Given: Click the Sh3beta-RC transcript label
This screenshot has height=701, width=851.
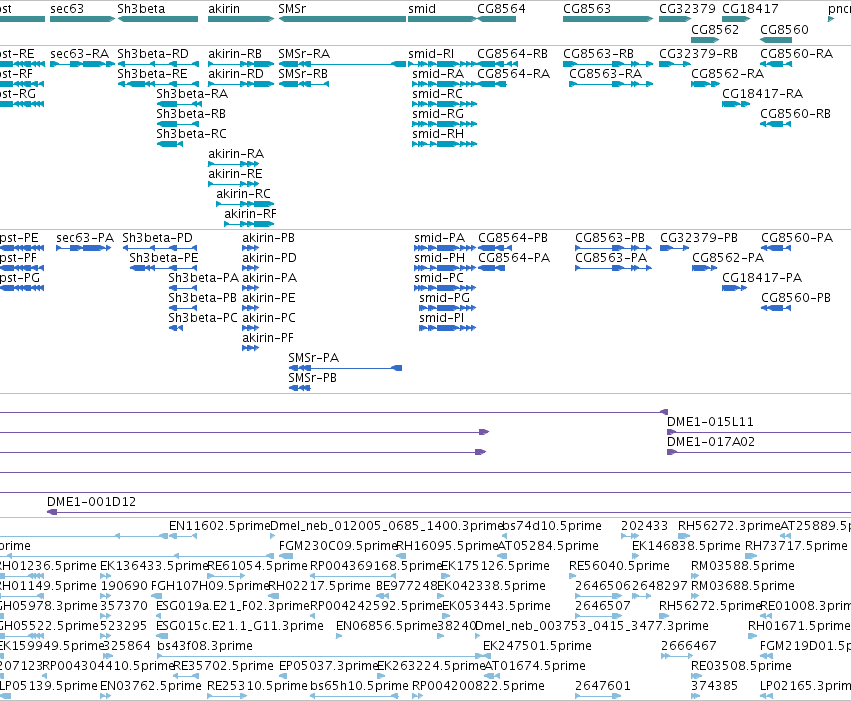Looking at the screenshot, I should click(x=192, y=134).
